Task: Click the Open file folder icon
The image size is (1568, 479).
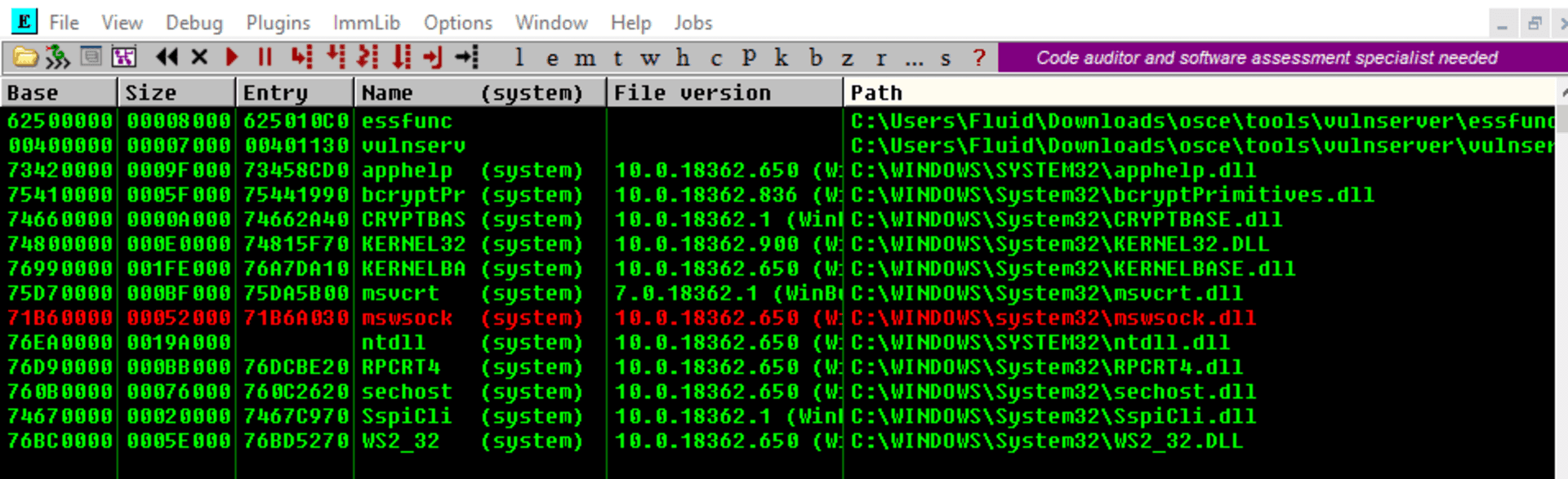Action: tap(25, 57)
